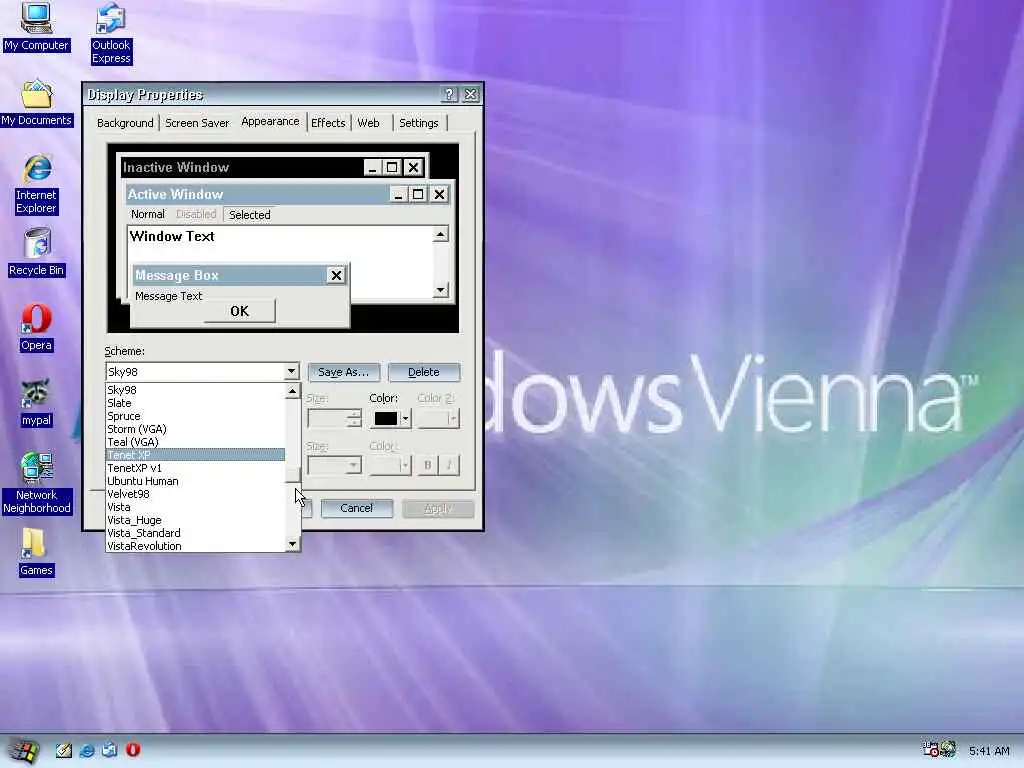The height and width of the screenshot is (768, 1024).
Task: Launch Internet Explorer from desktop
Action: coord(37,185)
